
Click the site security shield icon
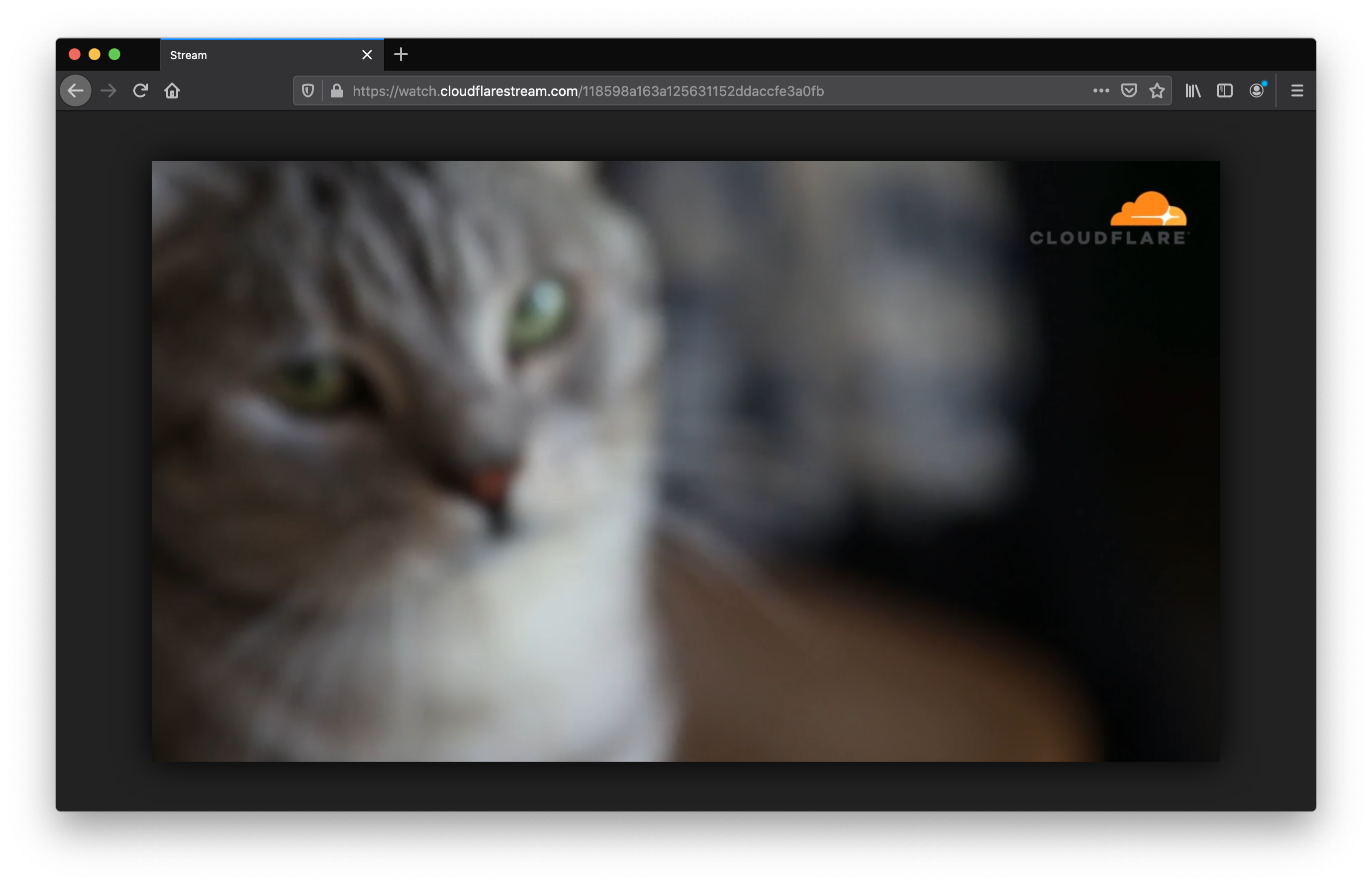(x=308, y=90)
